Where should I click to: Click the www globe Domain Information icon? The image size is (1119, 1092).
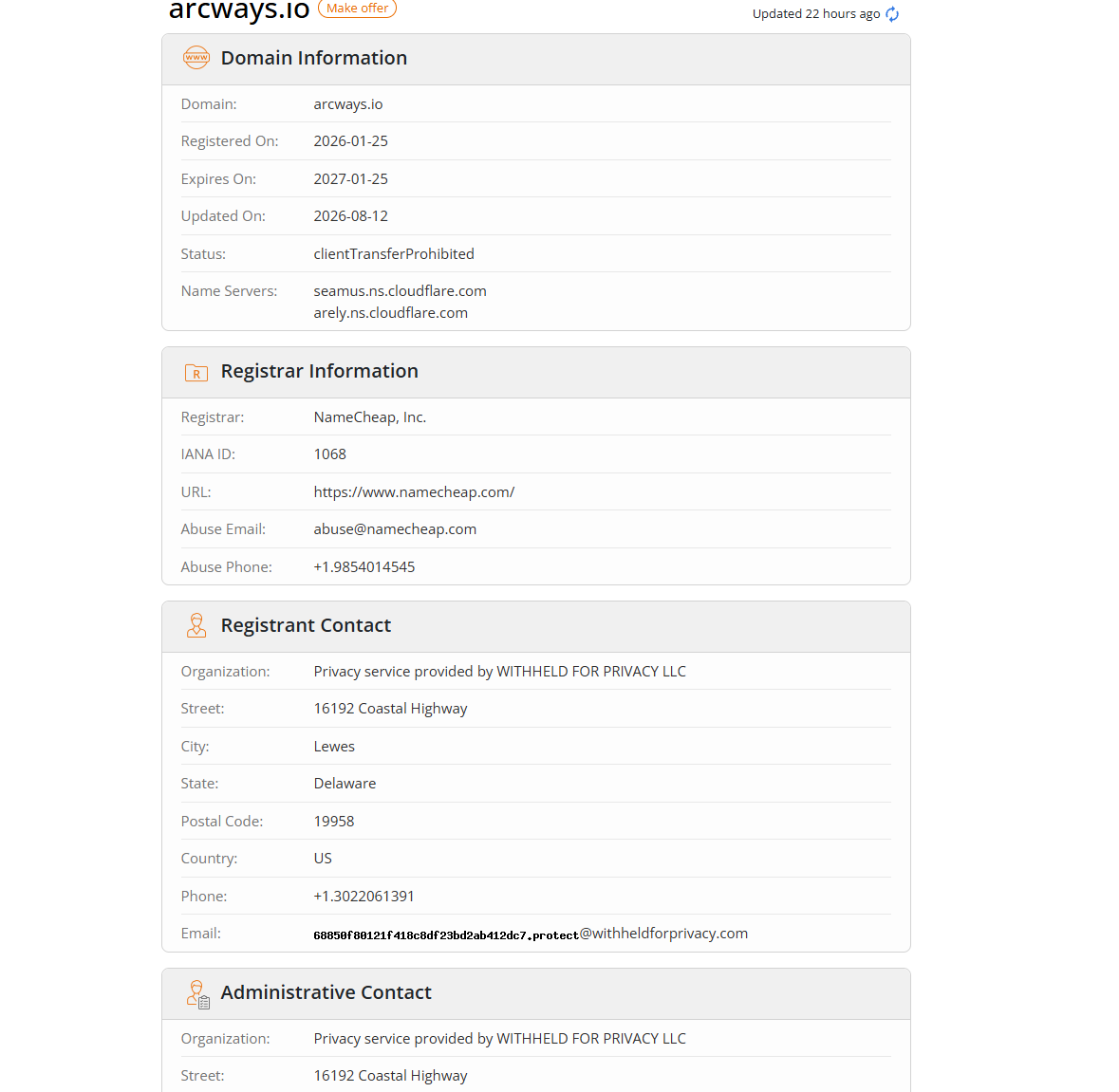196,58
